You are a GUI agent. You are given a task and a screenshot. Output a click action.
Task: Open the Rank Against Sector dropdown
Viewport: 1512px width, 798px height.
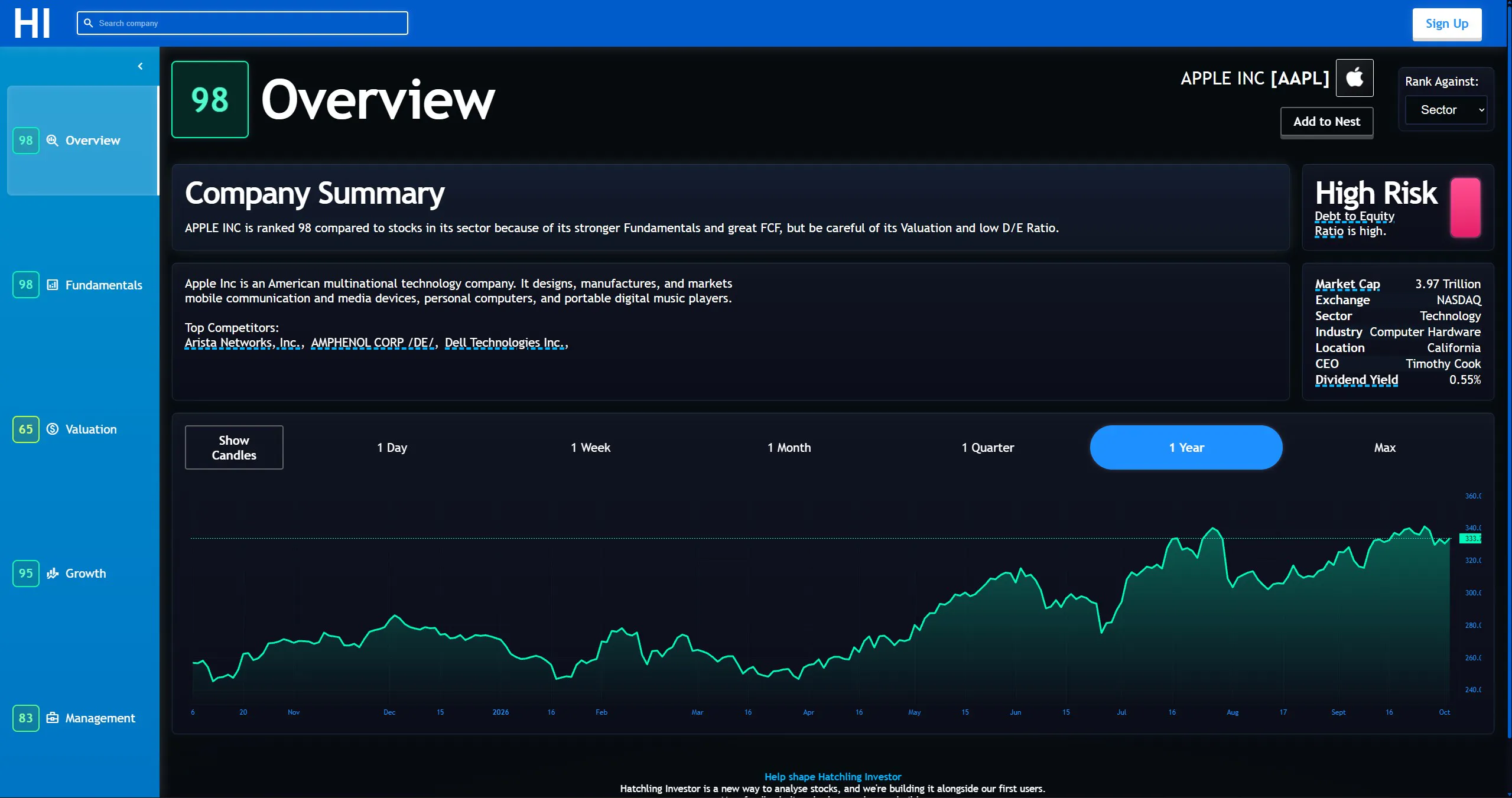[x=1446, y=110]
